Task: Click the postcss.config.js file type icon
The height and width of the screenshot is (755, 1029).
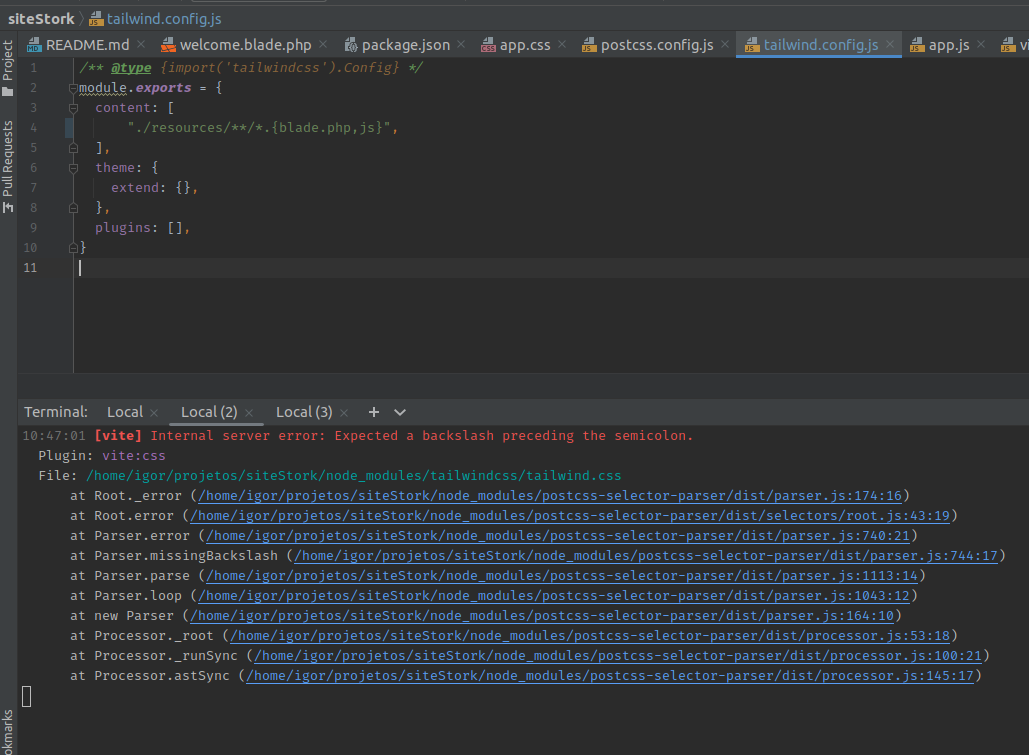Action: 588,44
